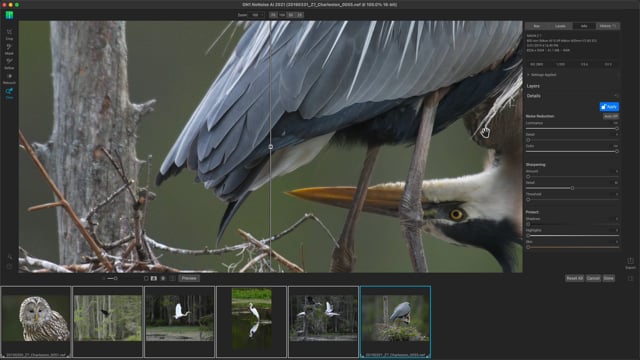Click the Color noise slider handle

[x=616, y=151]
